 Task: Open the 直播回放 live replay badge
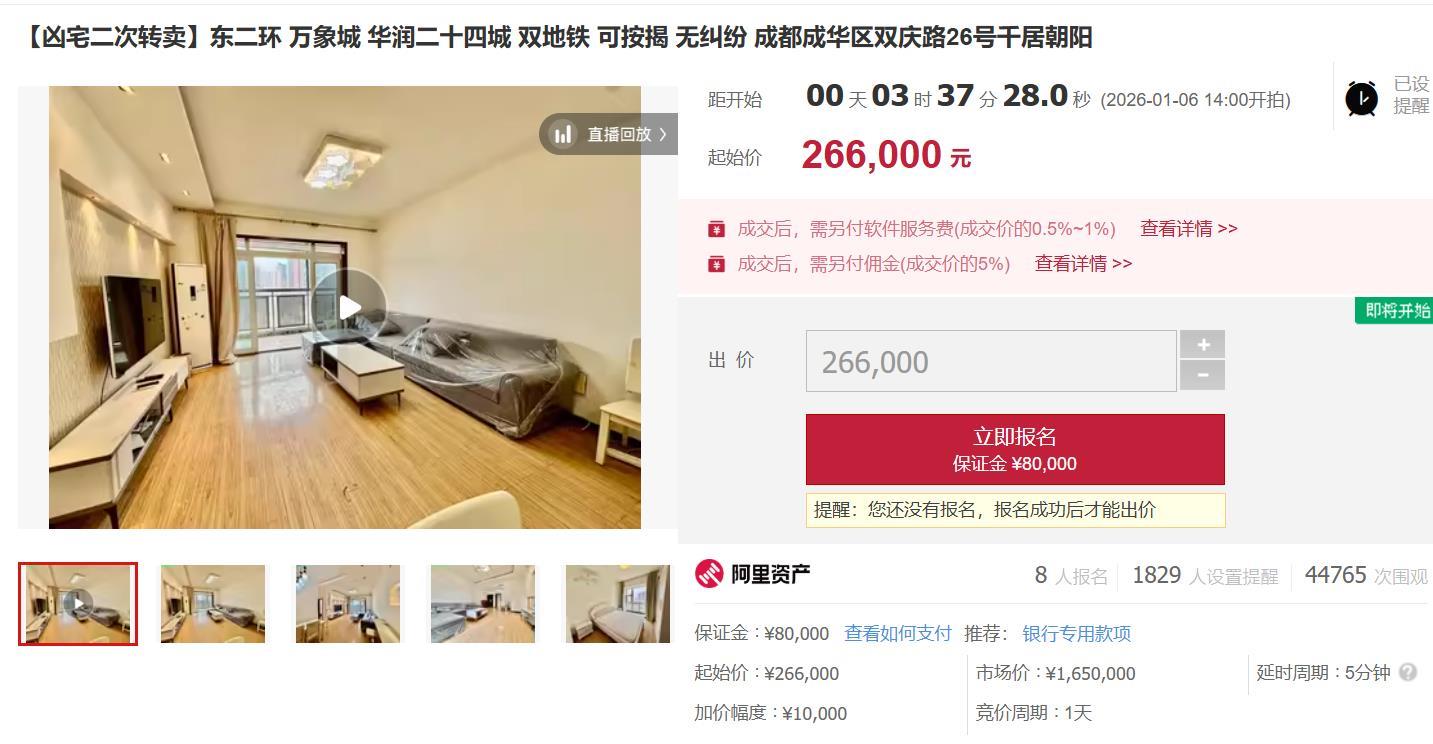click(x=610, y=134)
